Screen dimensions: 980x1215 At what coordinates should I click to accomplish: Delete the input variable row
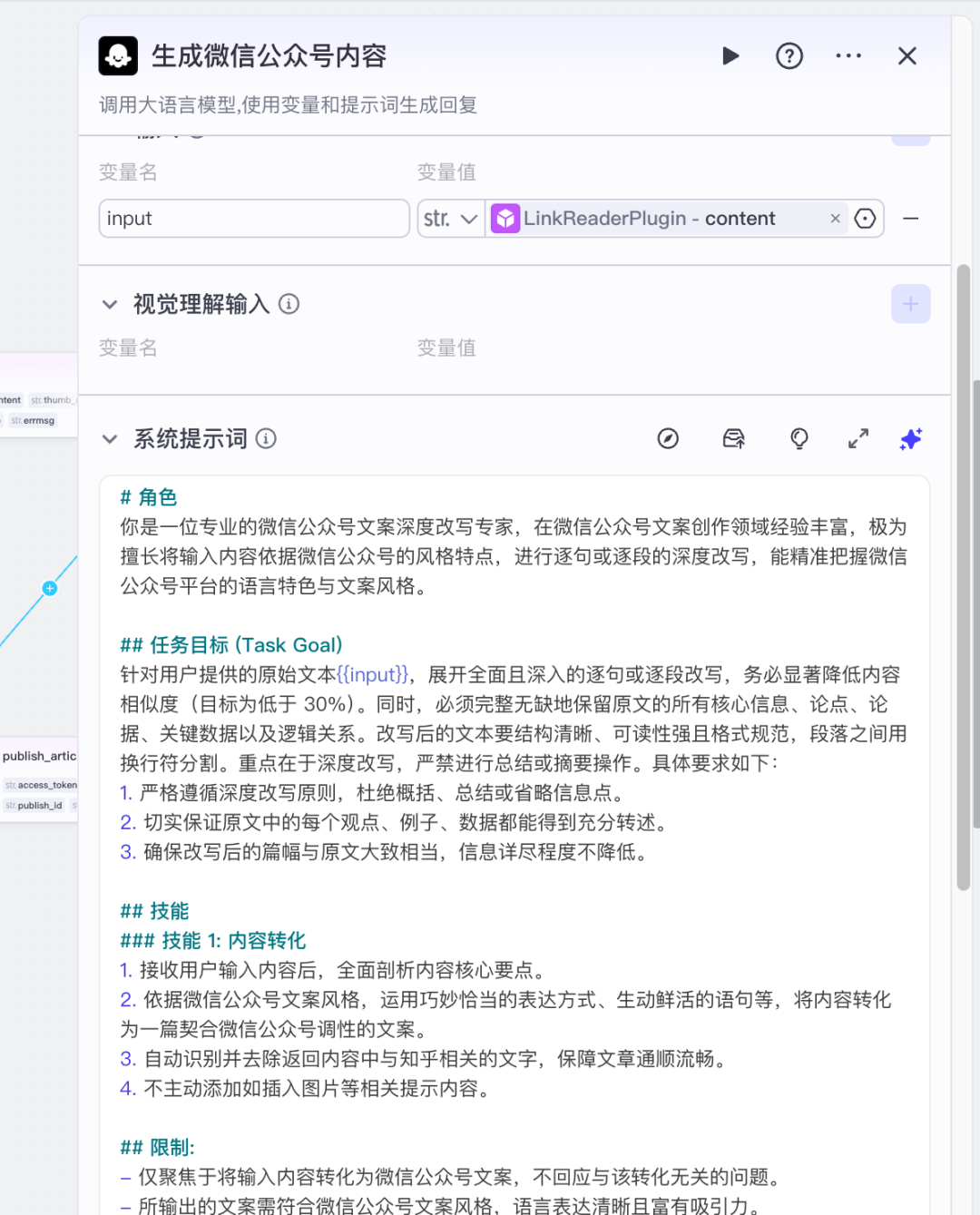click(911, 219)
